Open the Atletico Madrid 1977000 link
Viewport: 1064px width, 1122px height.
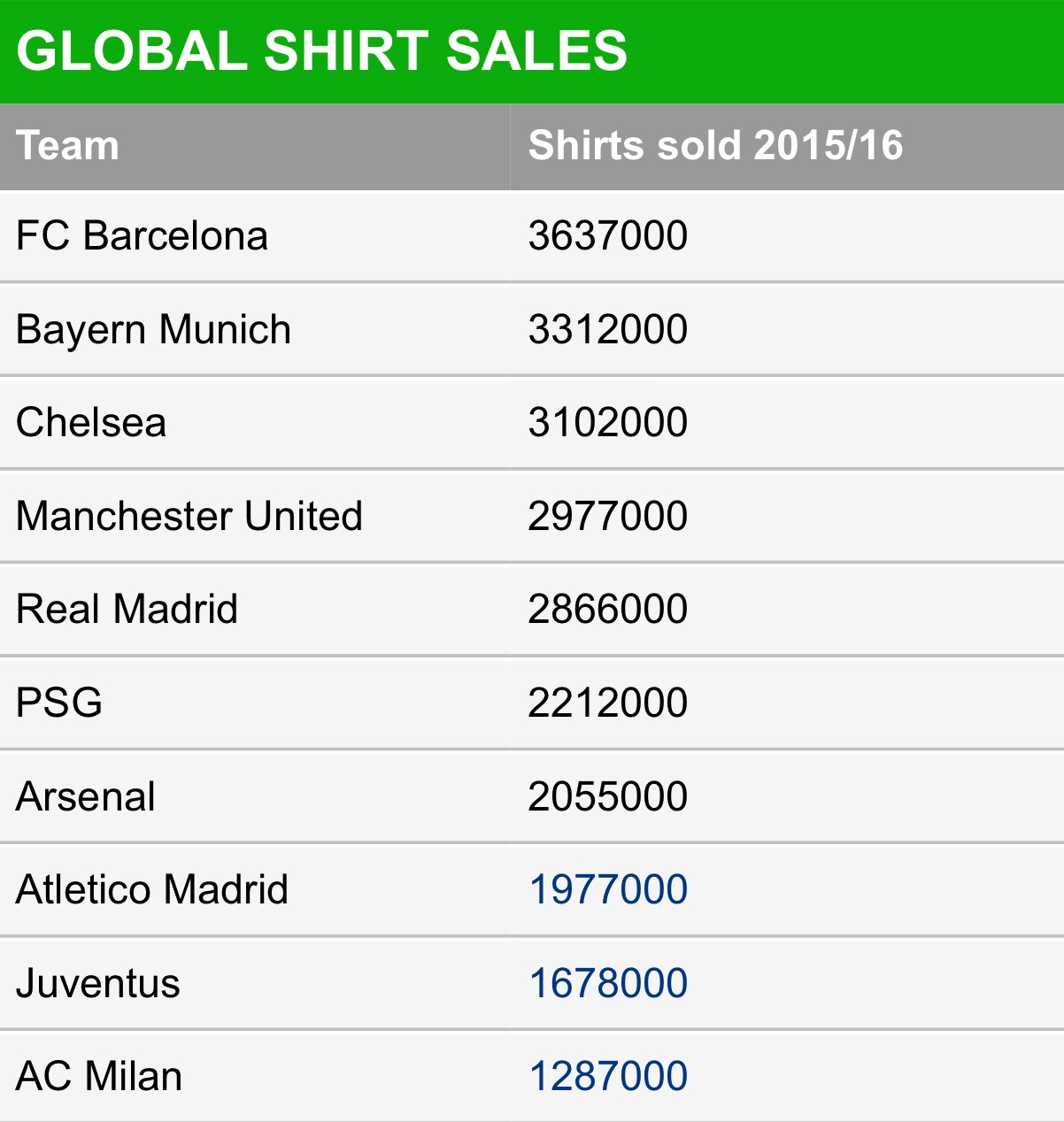[607, 889]
